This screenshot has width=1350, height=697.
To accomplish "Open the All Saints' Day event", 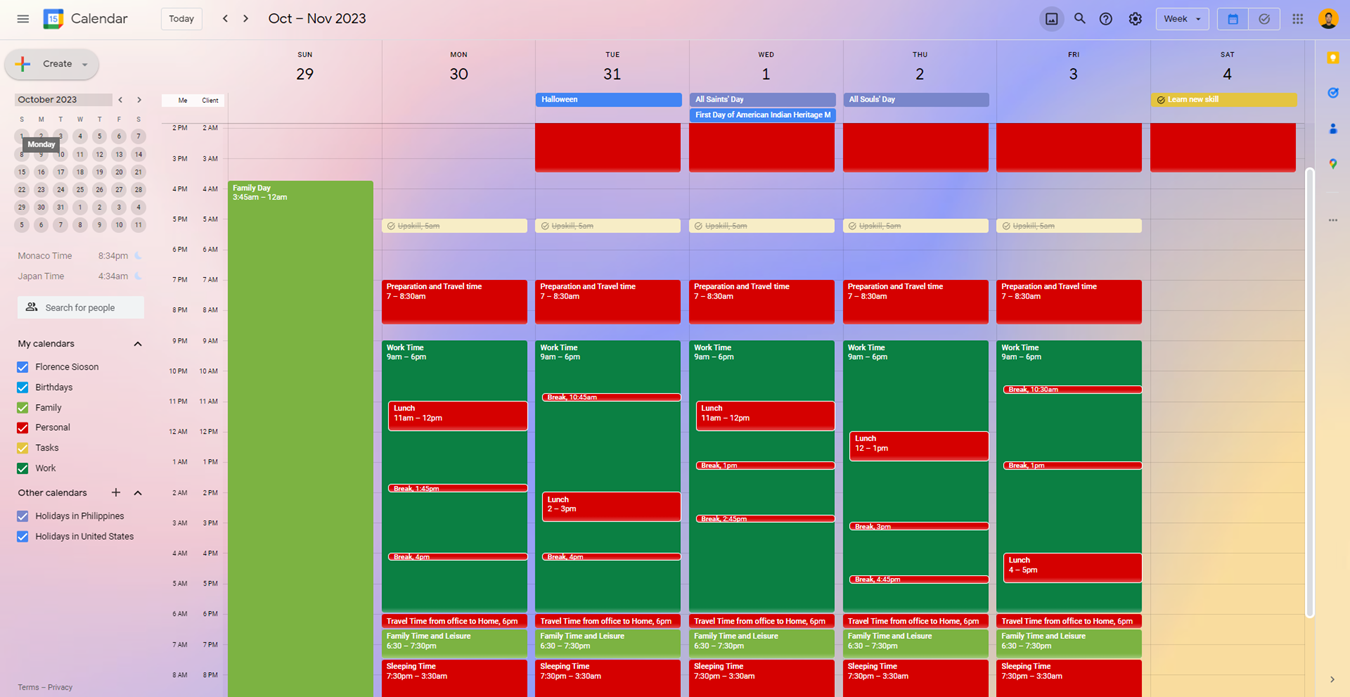I will coord(762,100).
